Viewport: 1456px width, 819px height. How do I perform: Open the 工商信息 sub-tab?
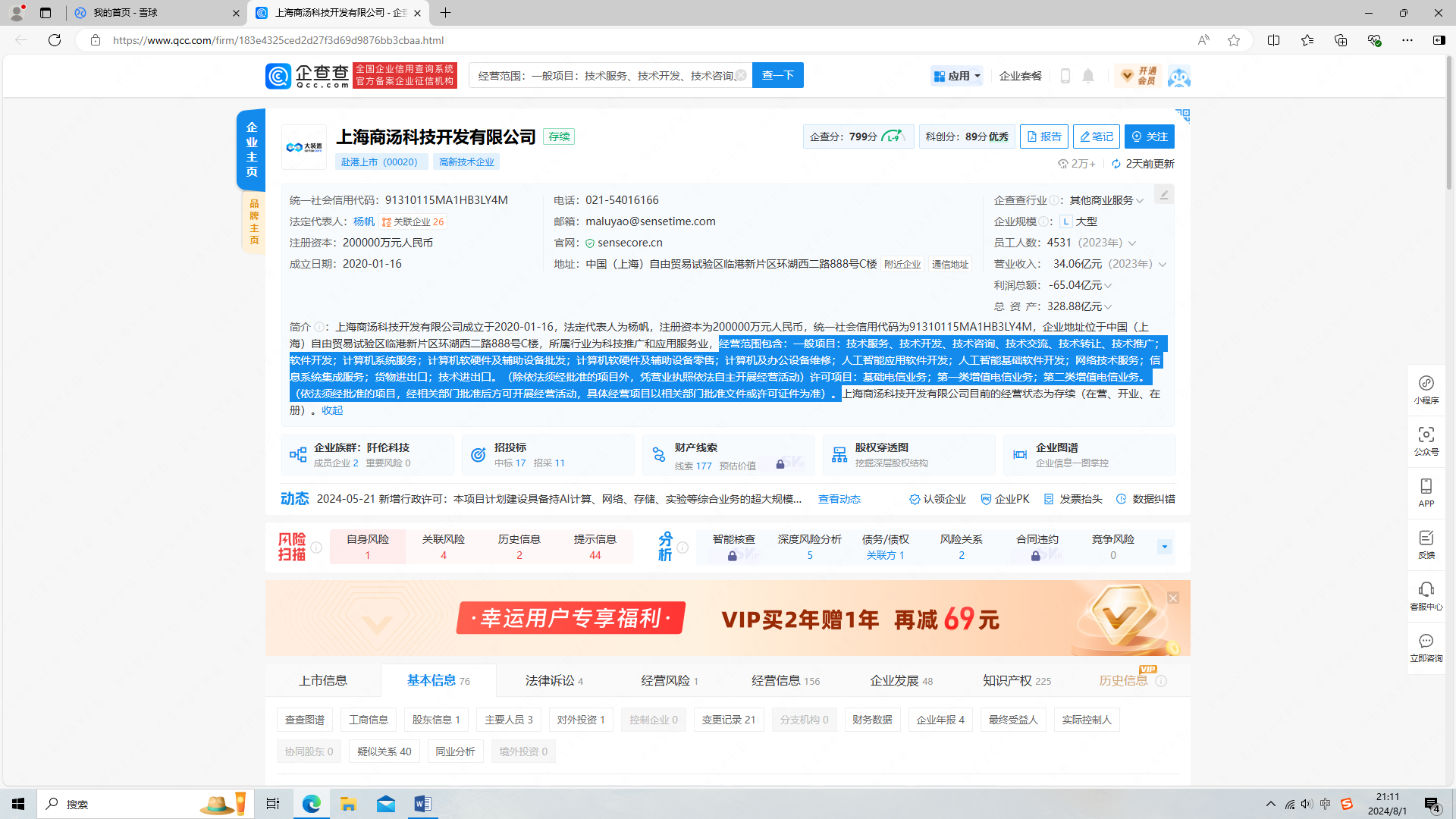point(369,720)
